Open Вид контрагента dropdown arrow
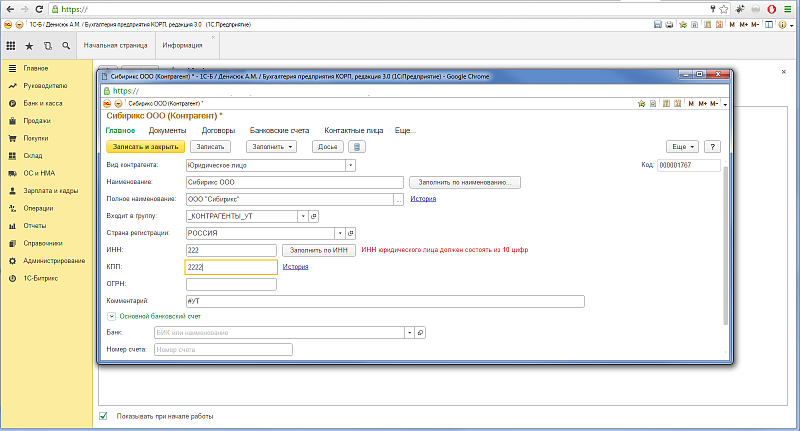Viewport: 800px width, 431px height. pos(351,165)
